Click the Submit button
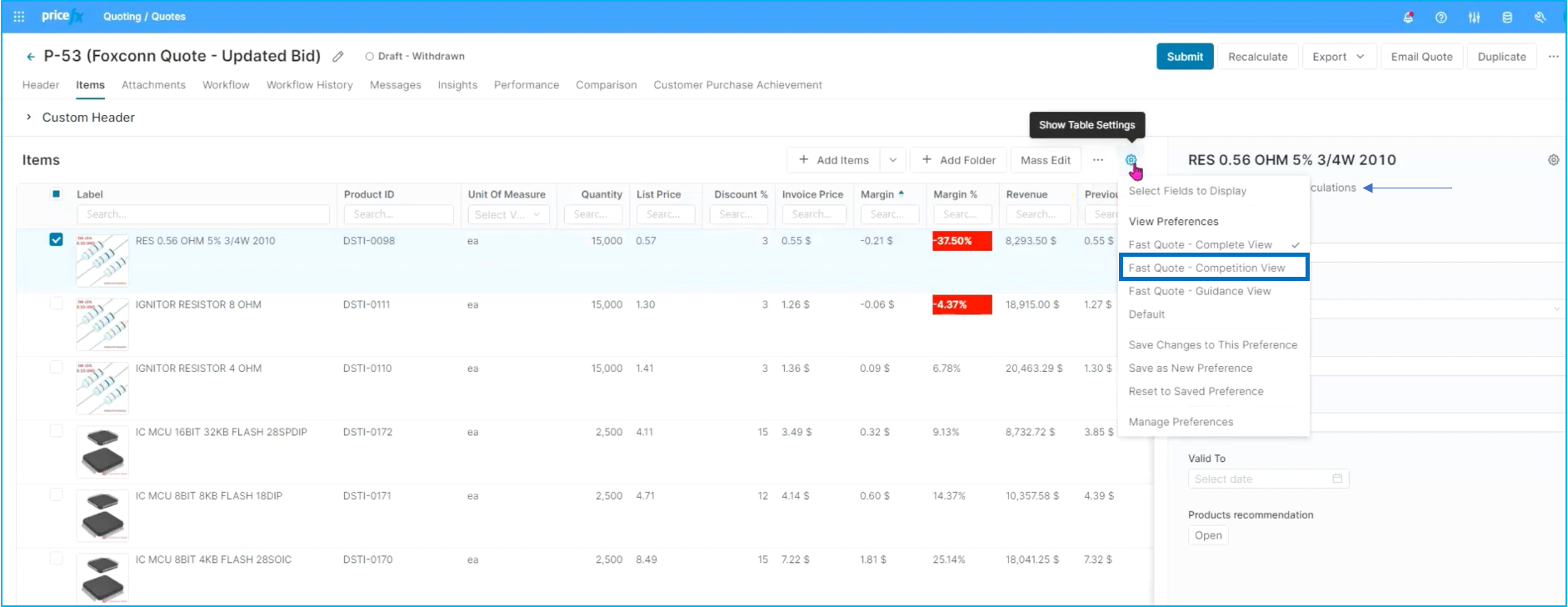The image size is (1568, 607). [1185, 57]
